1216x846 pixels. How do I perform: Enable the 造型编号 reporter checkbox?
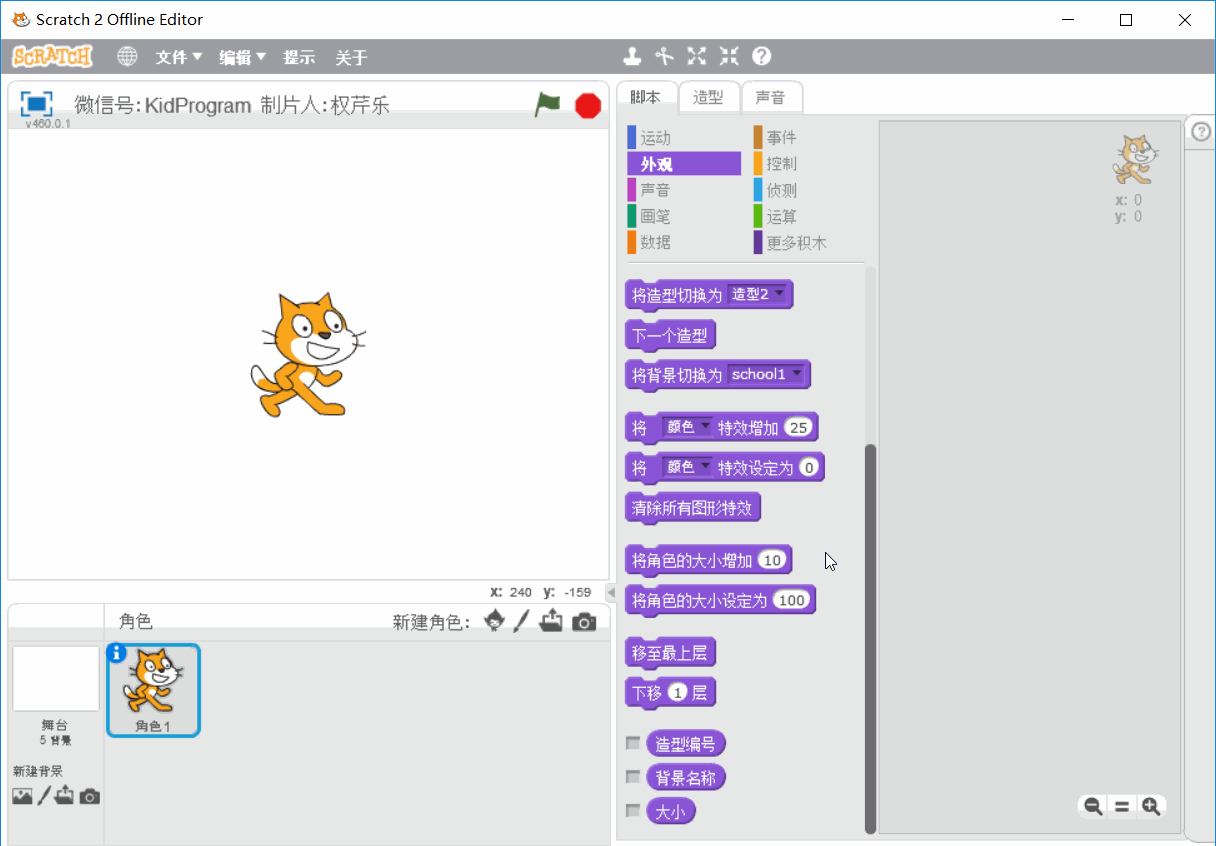click(x=633, y=743)
